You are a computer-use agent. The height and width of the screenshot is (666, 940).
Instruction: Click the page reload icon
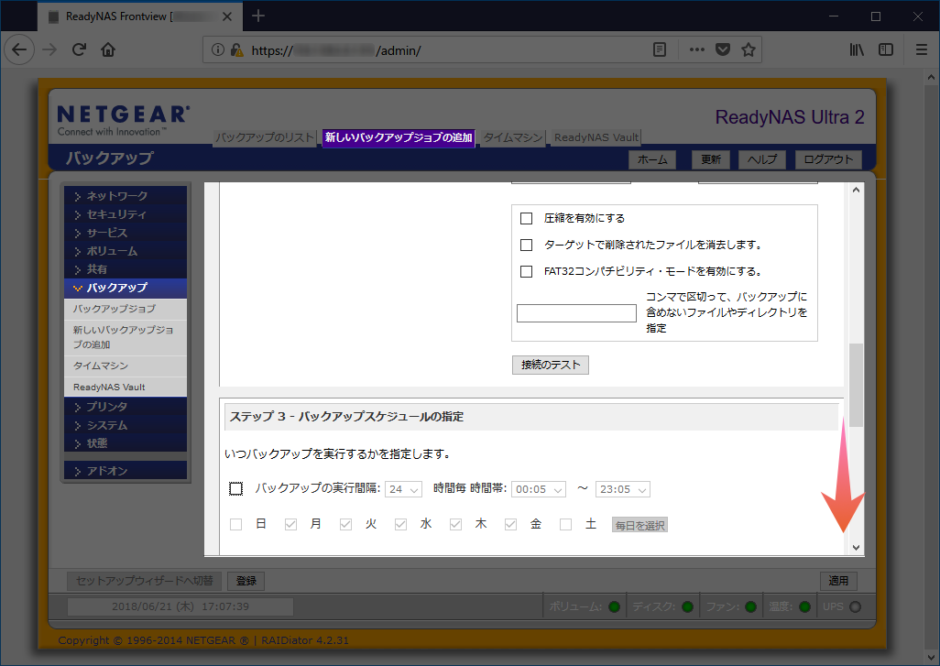[79, 48]
